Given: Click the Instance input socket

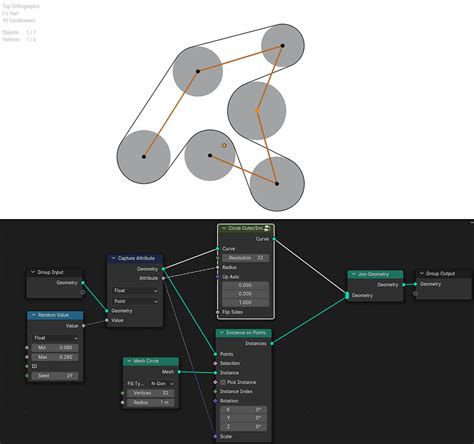Looking at the screenshot, I should click(x=215, y=373).
